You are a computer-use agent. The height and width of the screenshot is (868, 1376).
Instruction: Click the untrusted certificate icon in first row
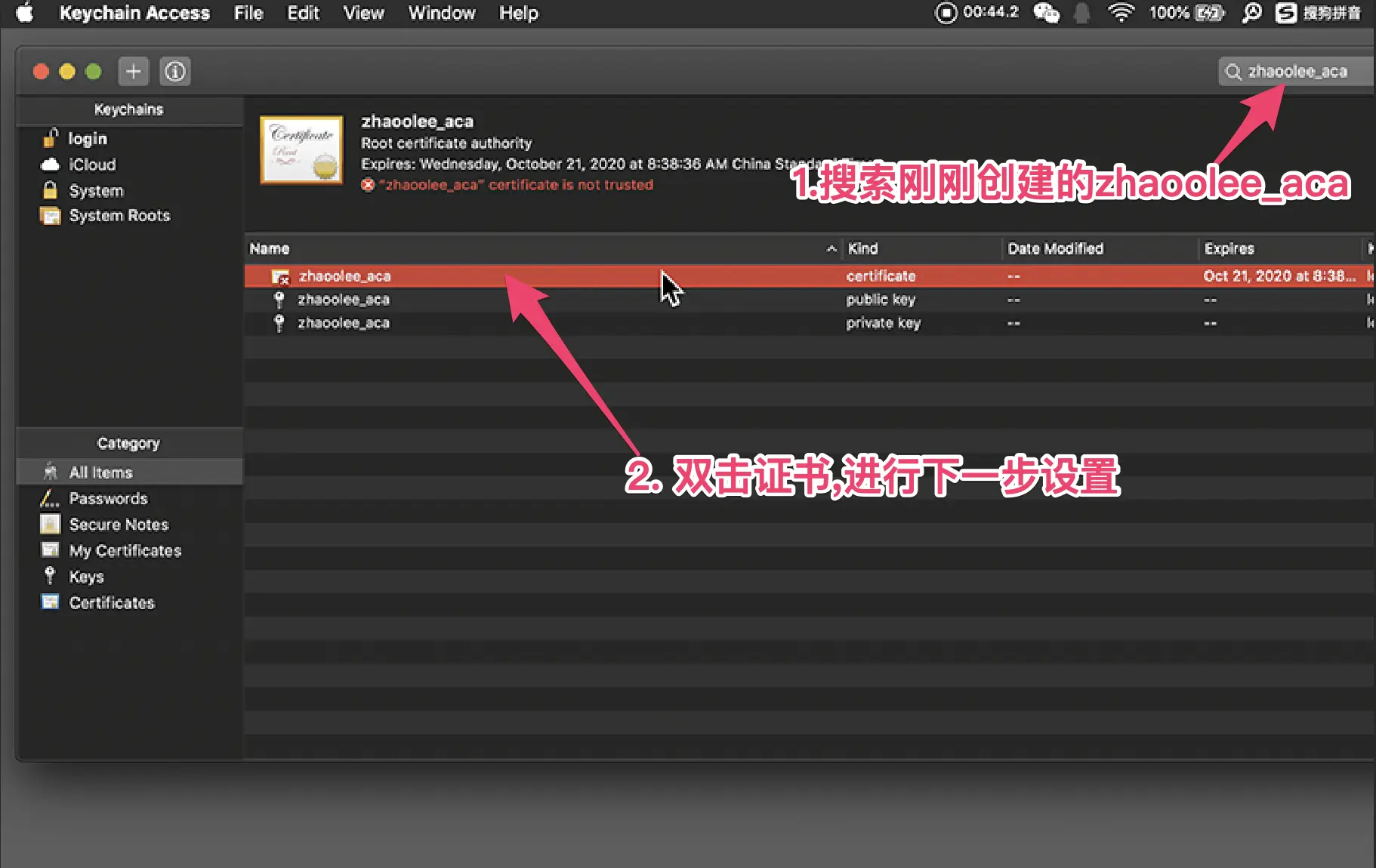[x=280, y=277]
